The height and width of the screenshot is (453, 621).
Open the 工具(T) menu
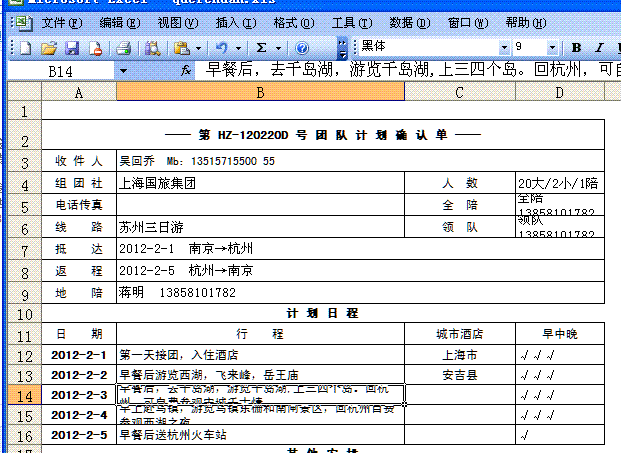pyautogui.click(x=352, y=23)
